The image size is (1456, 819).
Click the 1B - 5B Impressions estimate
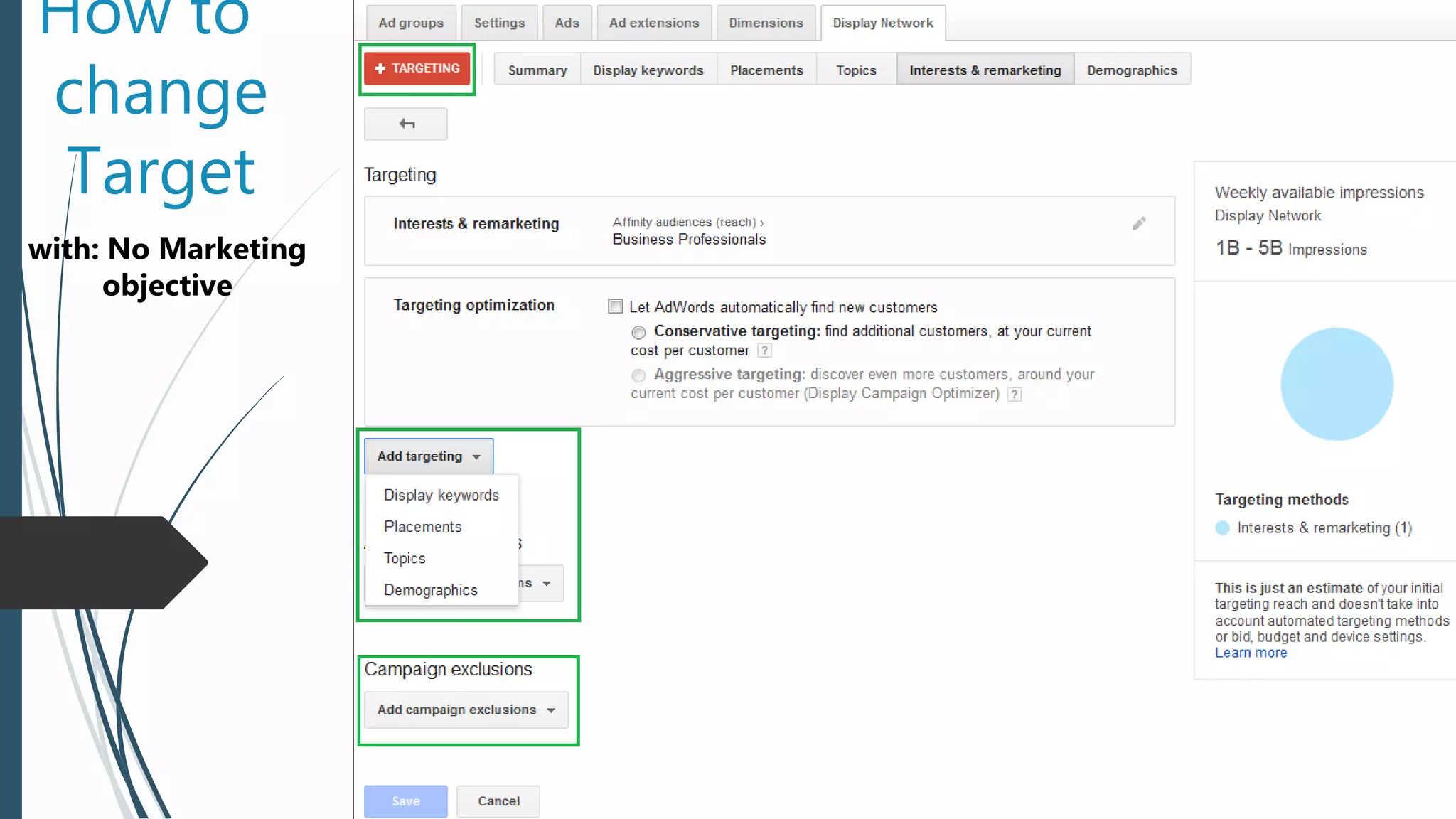click(x=1291, y=248)
